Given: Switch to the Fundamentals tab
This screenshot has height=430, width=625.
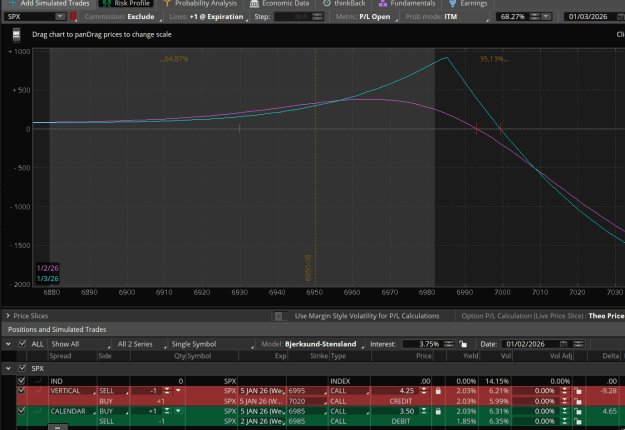Looking at the screenshot, I should 407,4.
